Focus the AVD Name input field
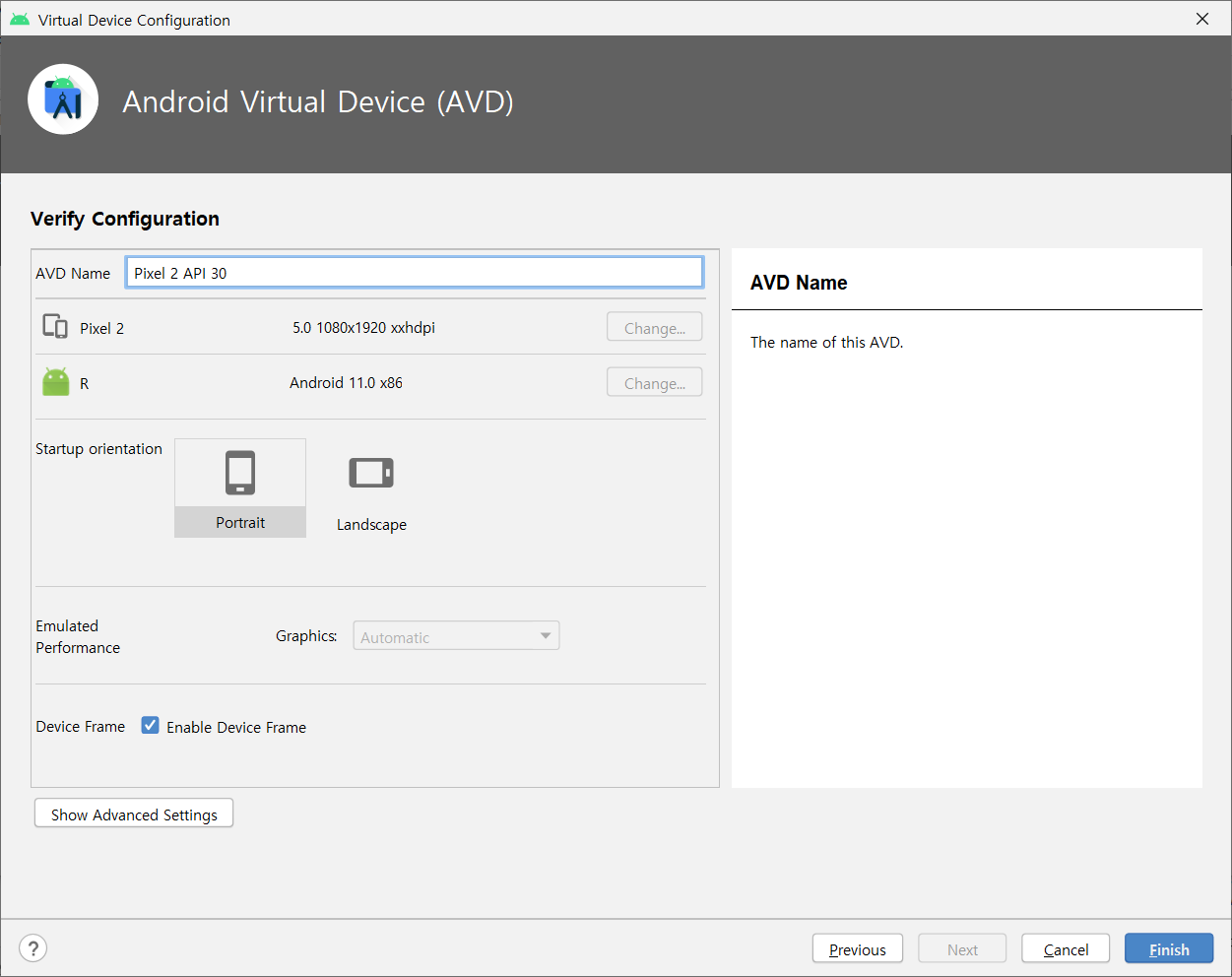Screen dimensions: 1232x977 coord(415,273)
